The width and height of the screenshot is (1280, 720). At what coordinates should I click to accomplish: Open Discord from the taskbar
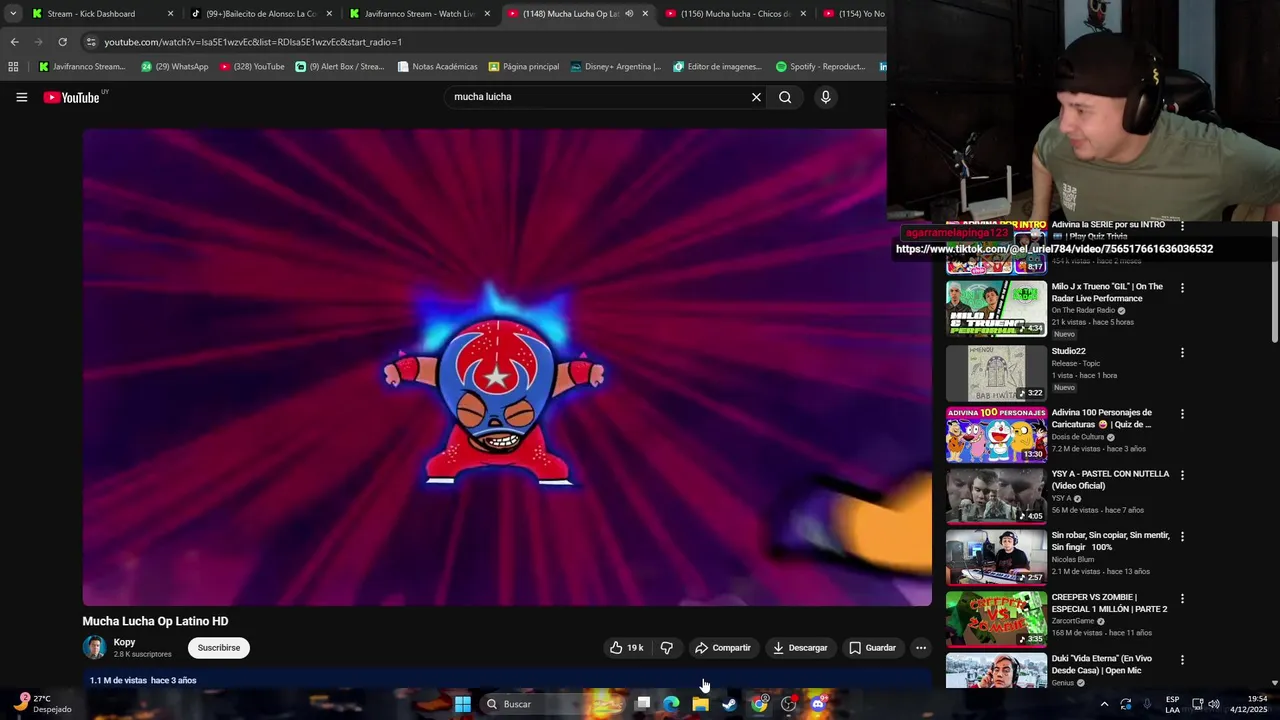(818, 704)
